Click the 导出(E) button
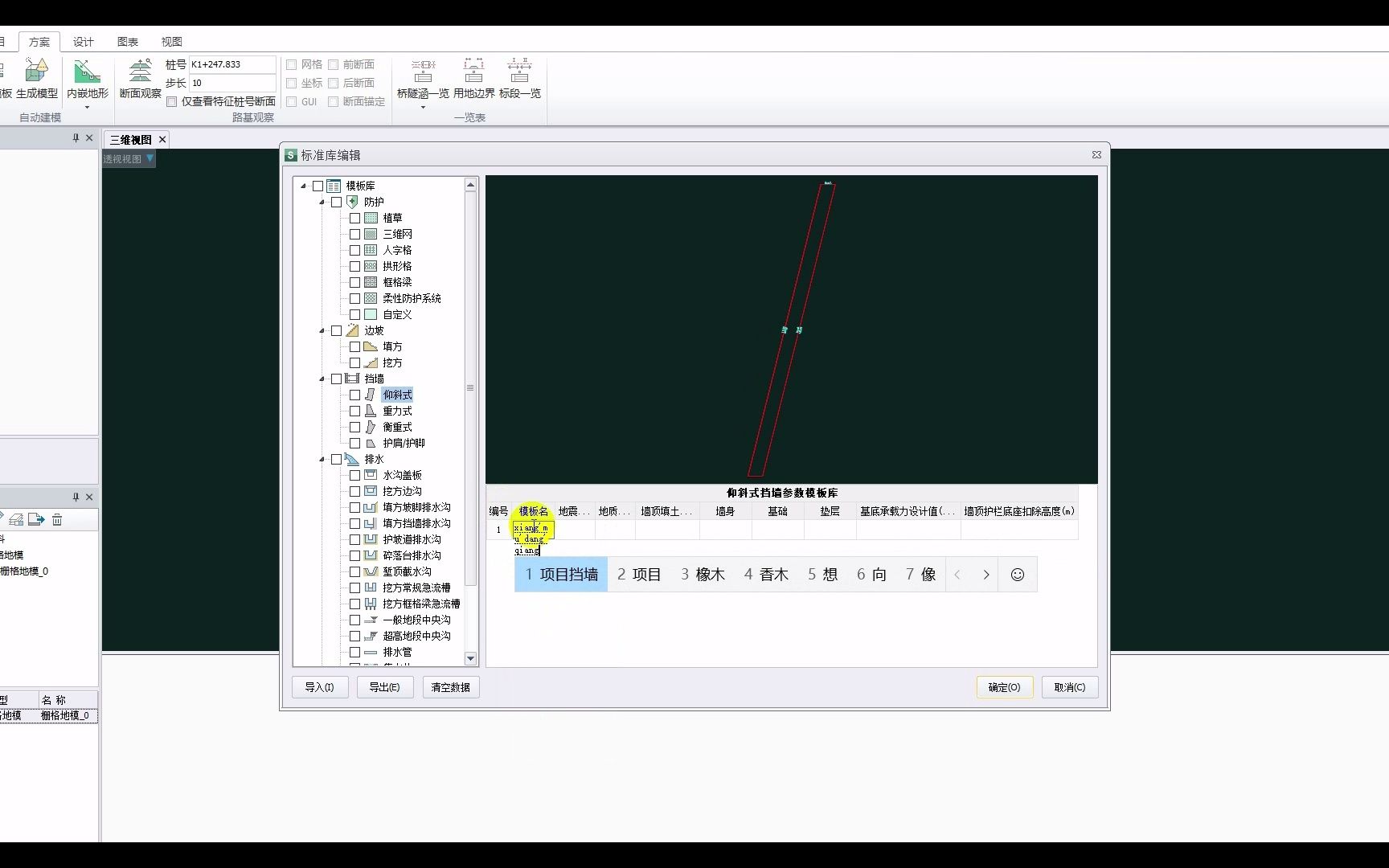 click(x=384, y=687)
